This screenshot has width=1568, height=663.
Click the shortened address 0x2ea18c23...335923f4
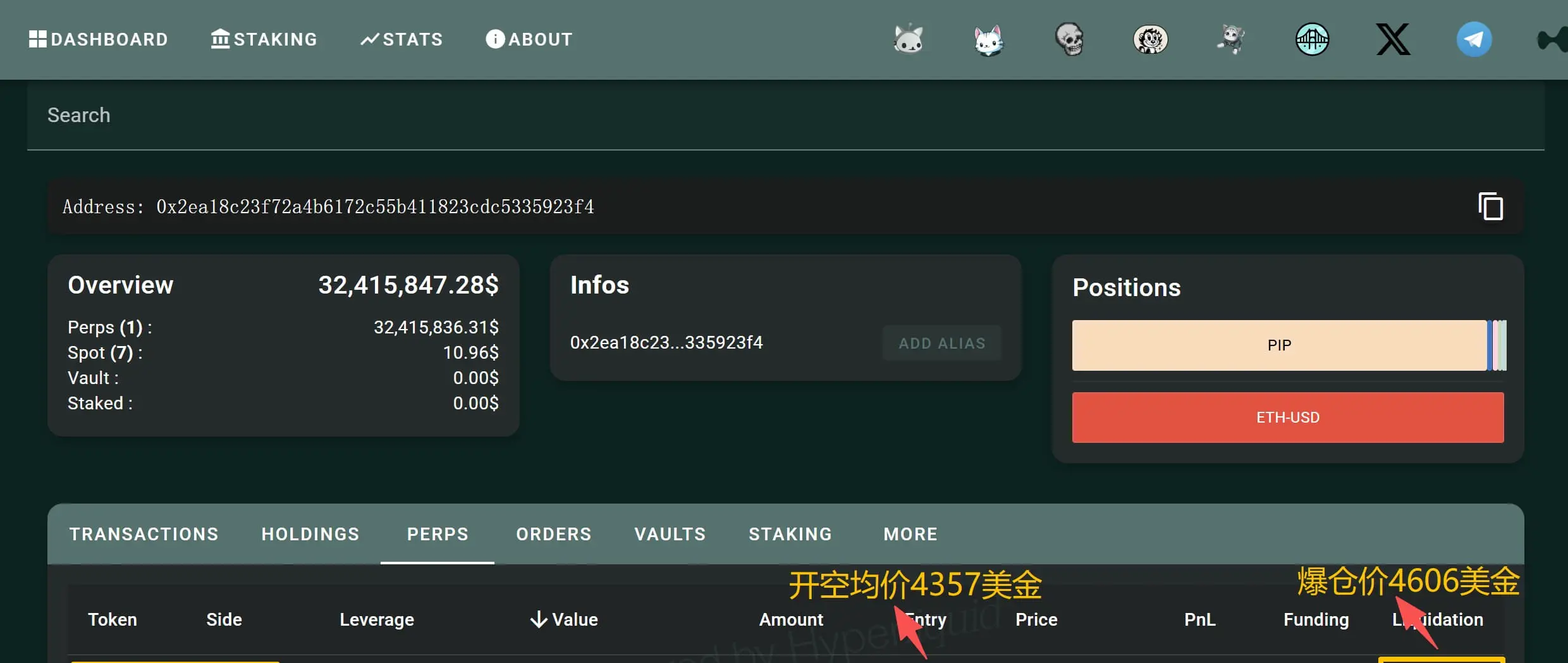[x=666, y=342]
